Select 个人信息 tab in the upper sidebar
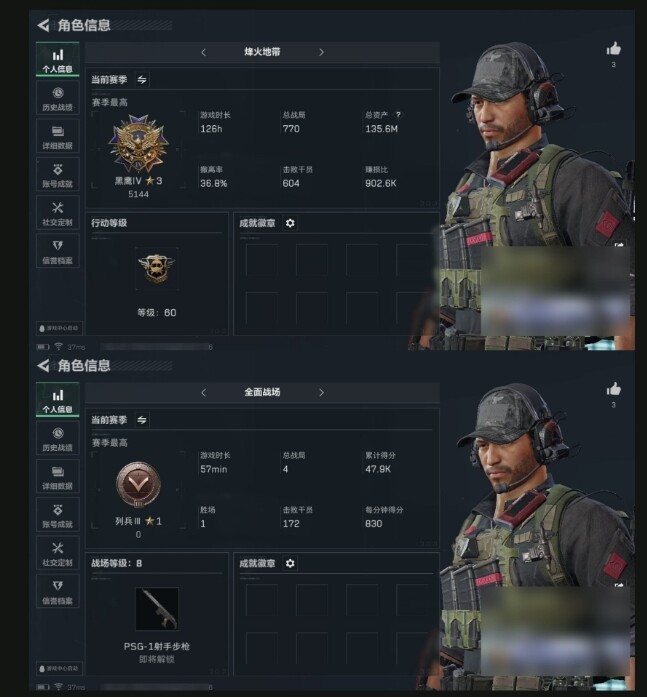This screenshot has width=647, height=697. [58, 60]
